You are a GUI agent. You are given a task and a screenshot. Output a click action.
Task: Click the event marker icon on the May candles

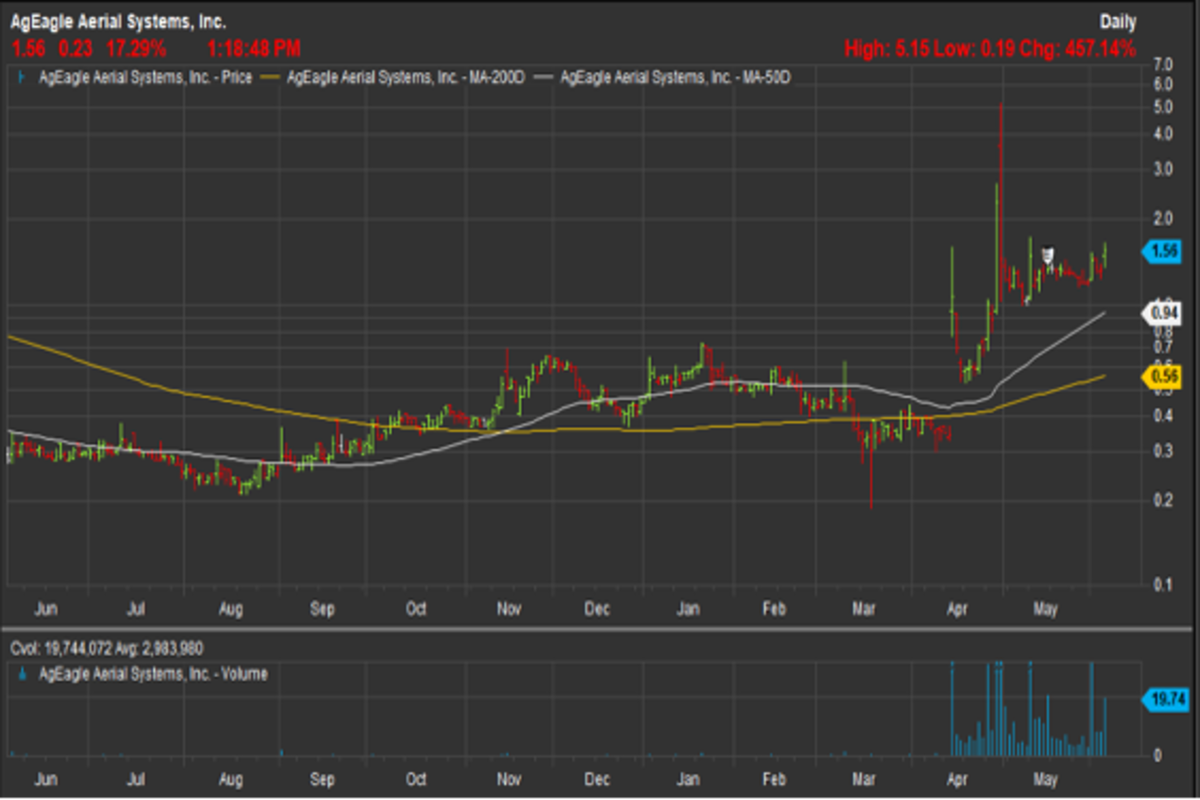pos(1048,254)
